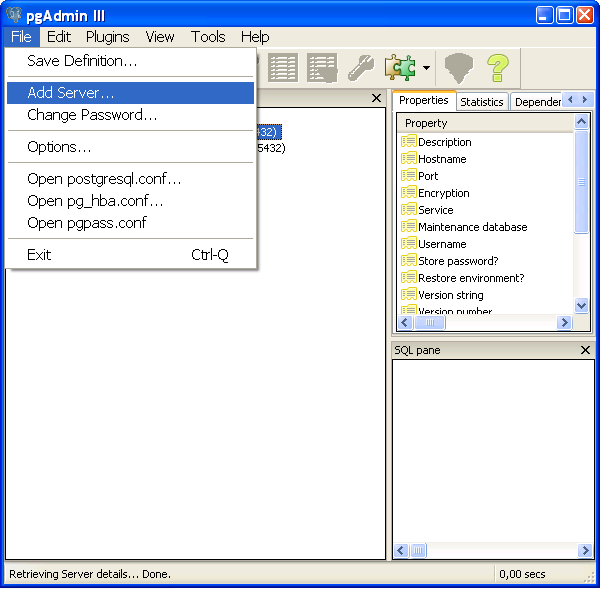
Task: Select the Hostname property row
Action: [442, 159]
